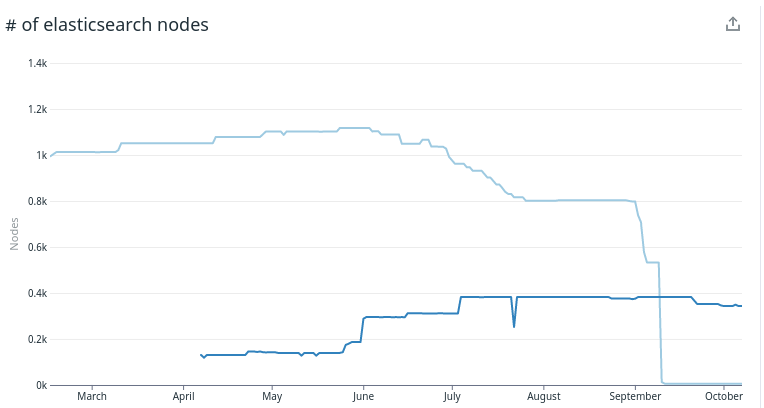The image size is (764, 408).
Task: Click the 'Nodes' y-axis title
Action: pyautogui.click(x=14, y=234)
